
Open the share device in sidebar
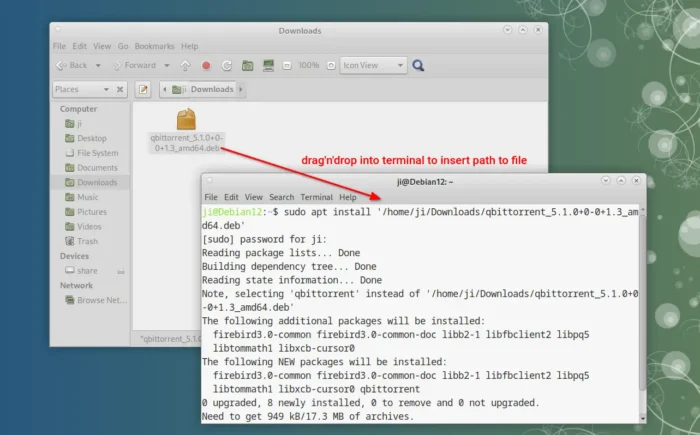pos(81,271)
